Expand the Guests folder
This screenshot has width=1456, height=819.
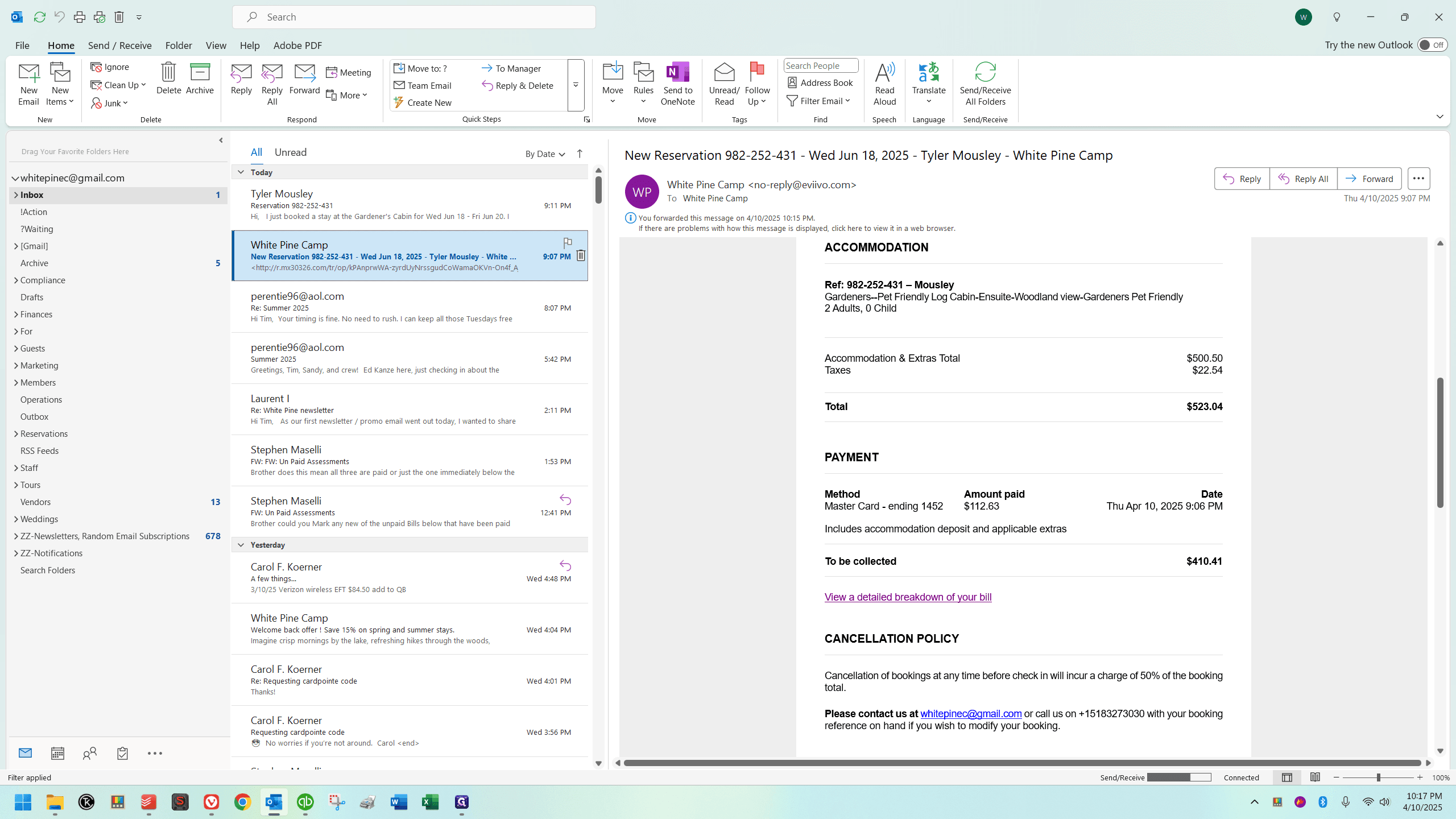[16, 349]
